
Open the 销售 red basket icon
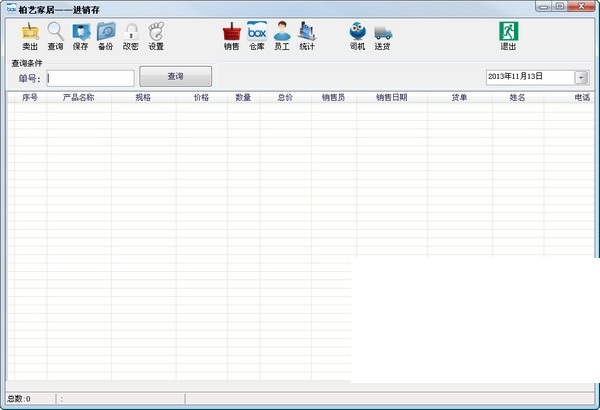pyautogui.click(x=232, y=36)
